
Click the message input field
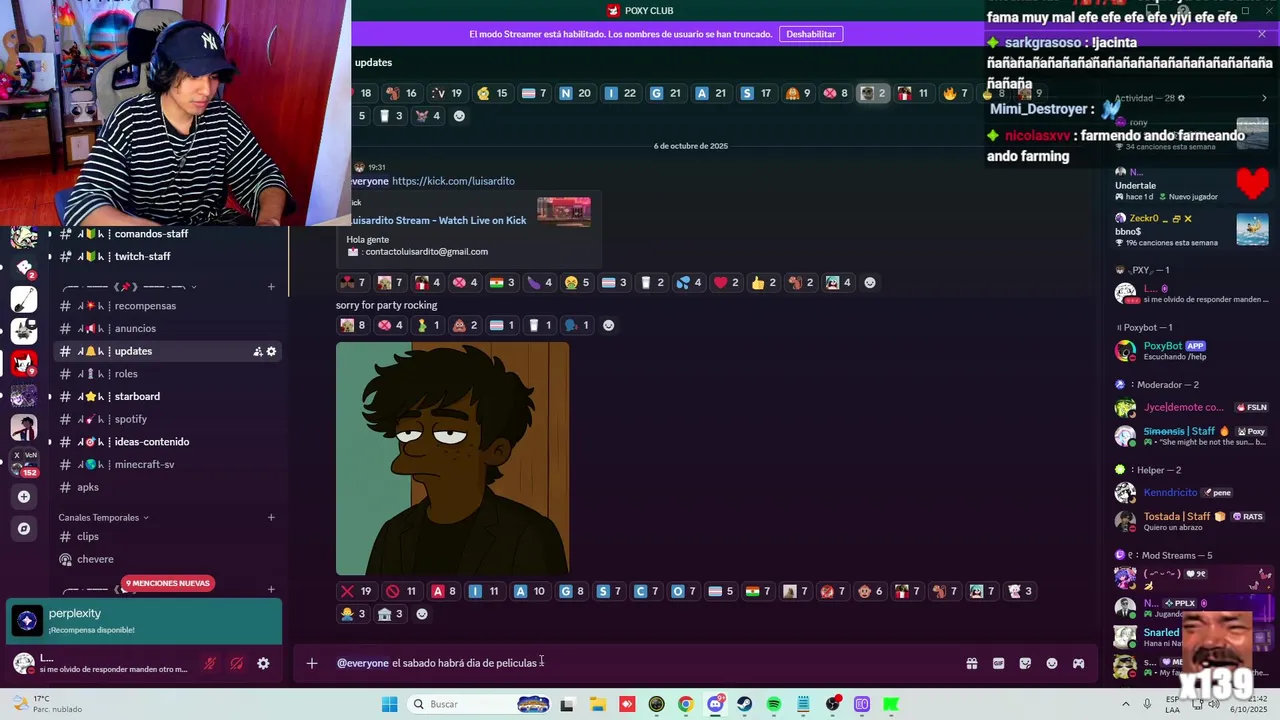click(x=640, y=663)
